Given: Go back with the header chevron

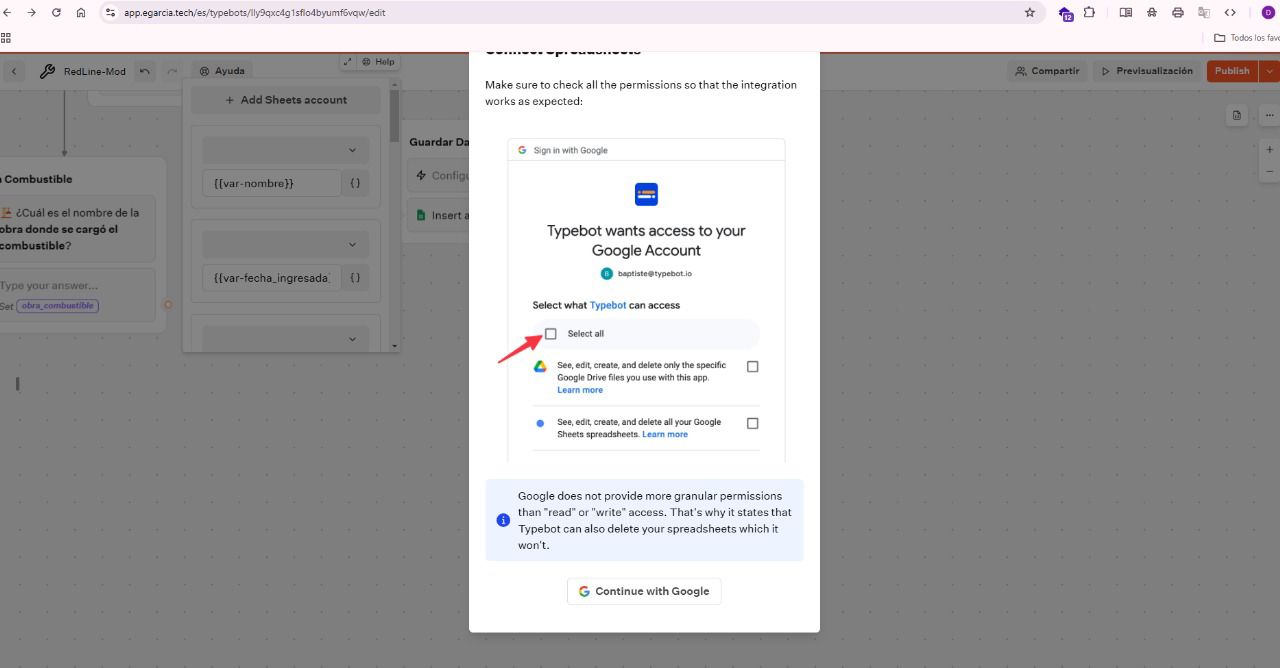Looking at the screenshot, I should 14,71.
